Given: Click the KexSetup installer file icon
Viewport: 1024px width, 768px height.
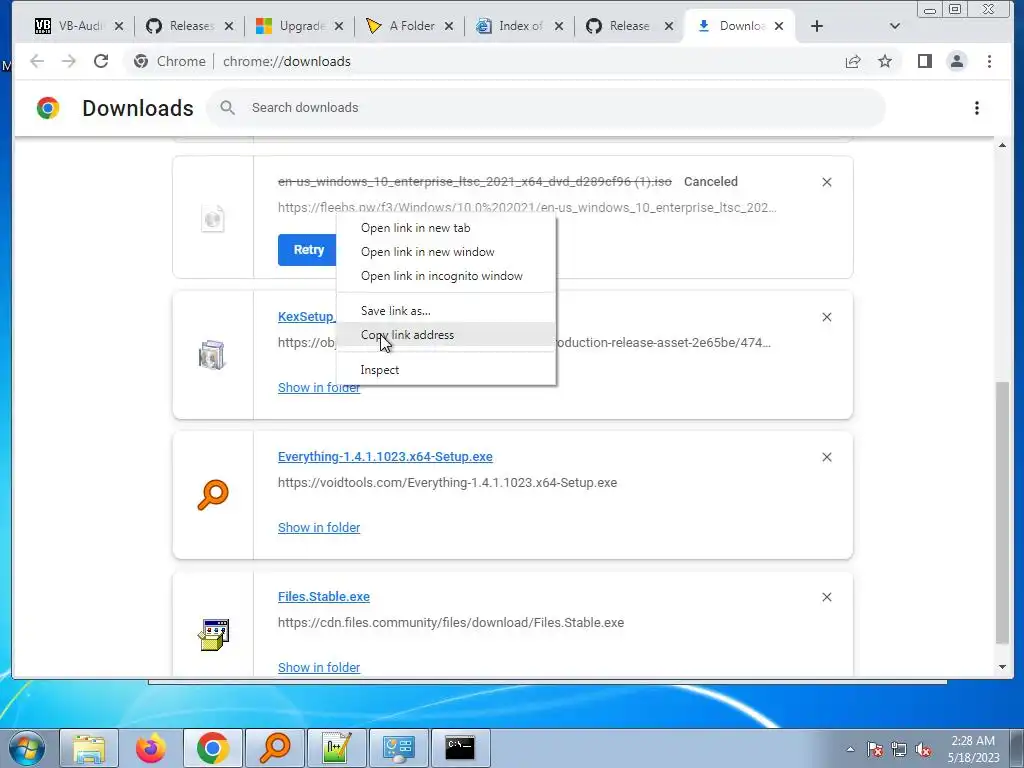Looking at the screenshot, I should coord(212,355).
